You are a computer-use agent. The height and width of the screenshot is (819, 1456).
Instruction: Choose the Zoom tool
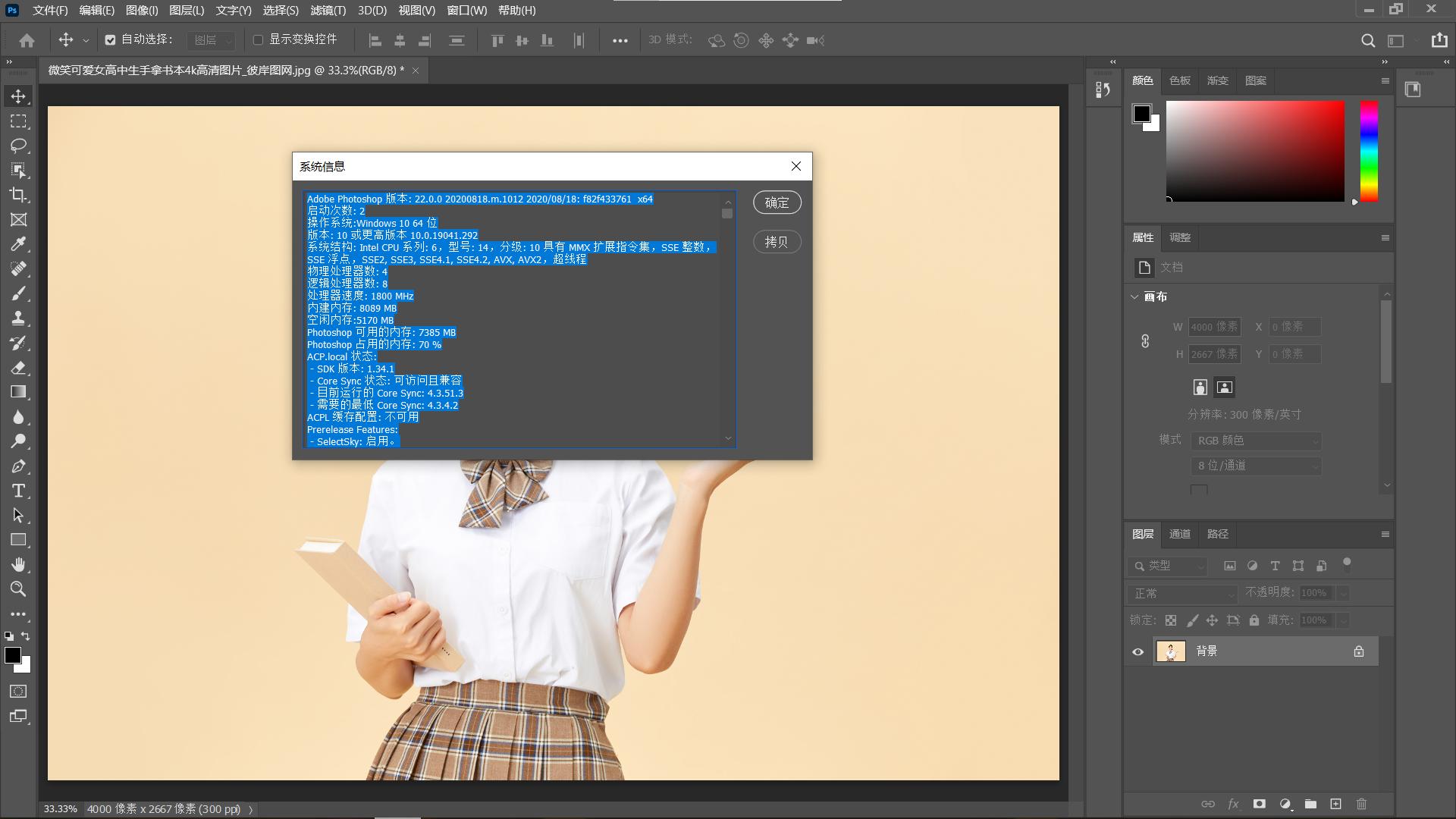pyautogui.click(x=18, y=589)
